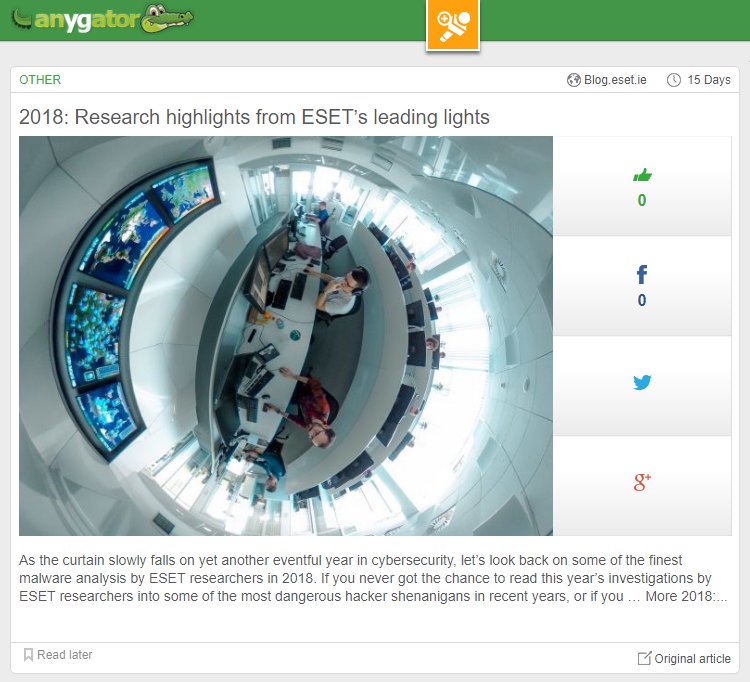Open the OTHER category label

pos(40,79)
